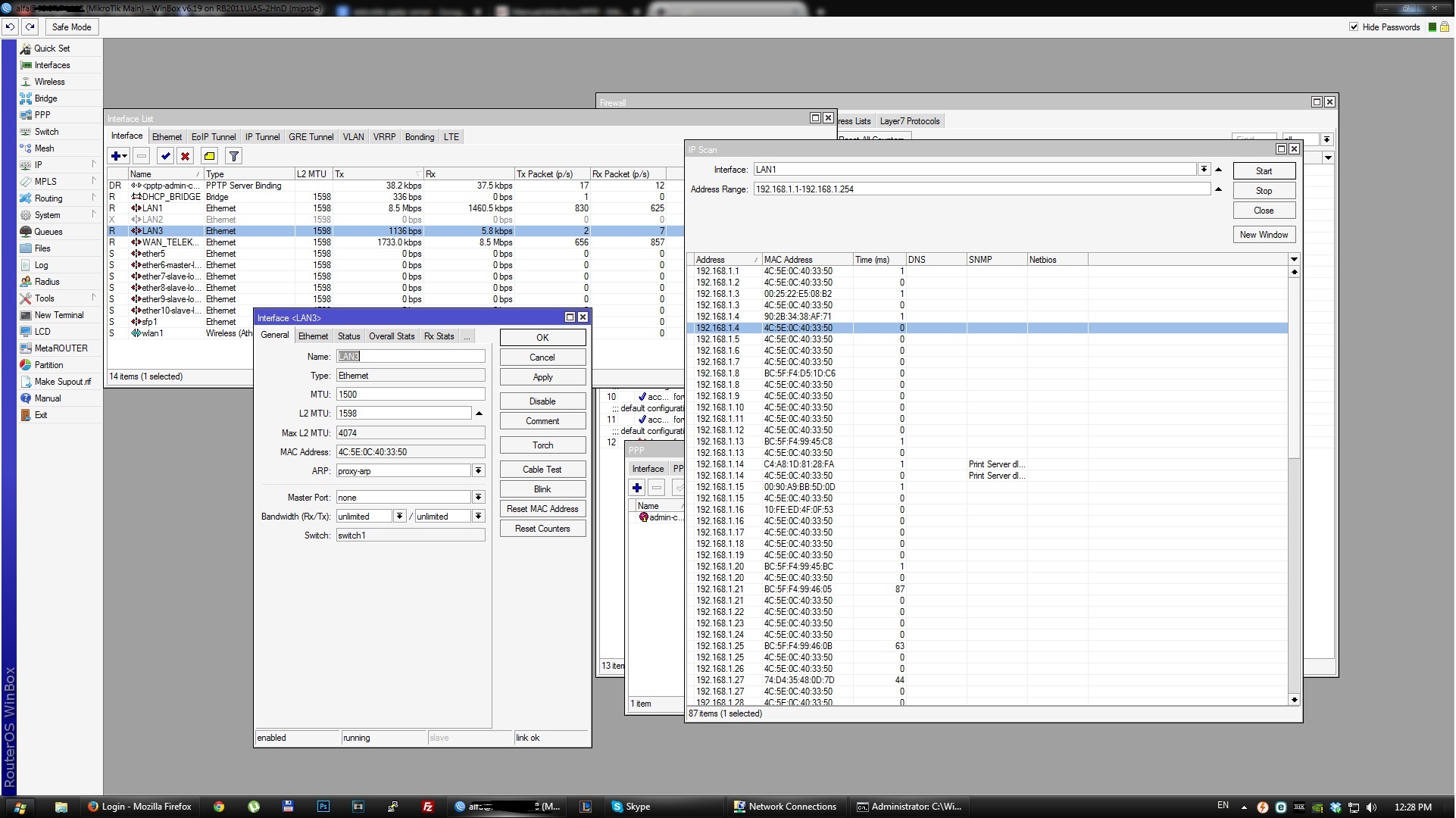Image resolution: width=1456 pixels, height=818 pixels.
Task: Open Skype from the Windows taskbar
Action: 631,807
